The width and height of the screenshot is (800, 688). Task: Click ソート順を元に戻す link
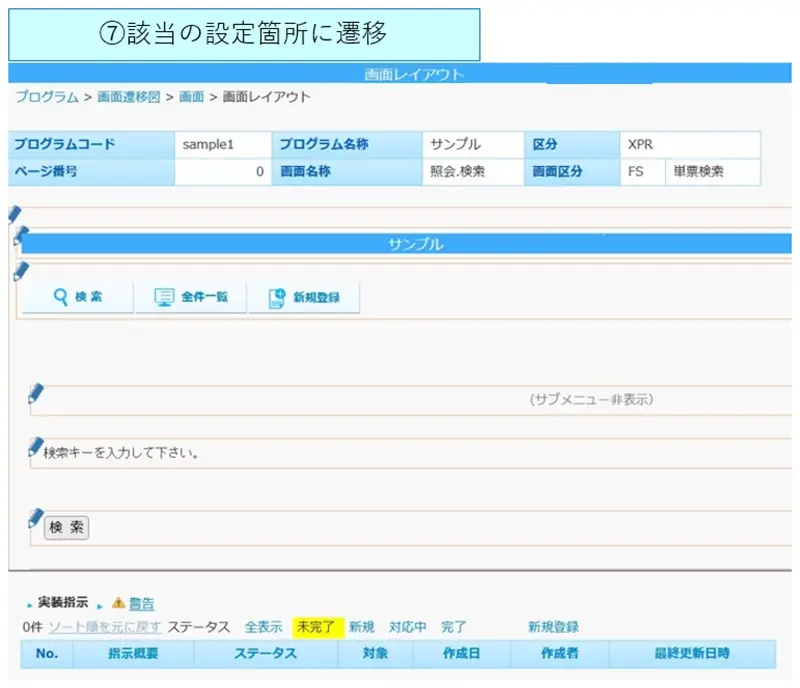tap(105, 627)
